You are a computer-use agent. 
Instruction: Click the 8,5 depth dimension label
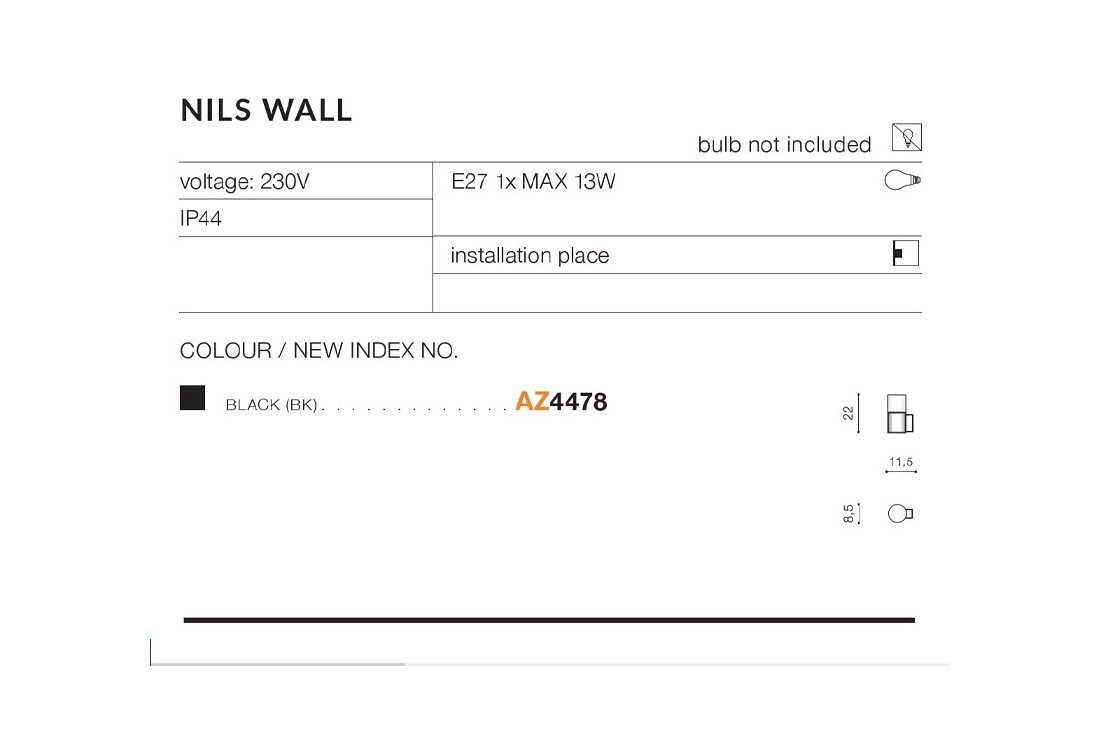point(848,514)
